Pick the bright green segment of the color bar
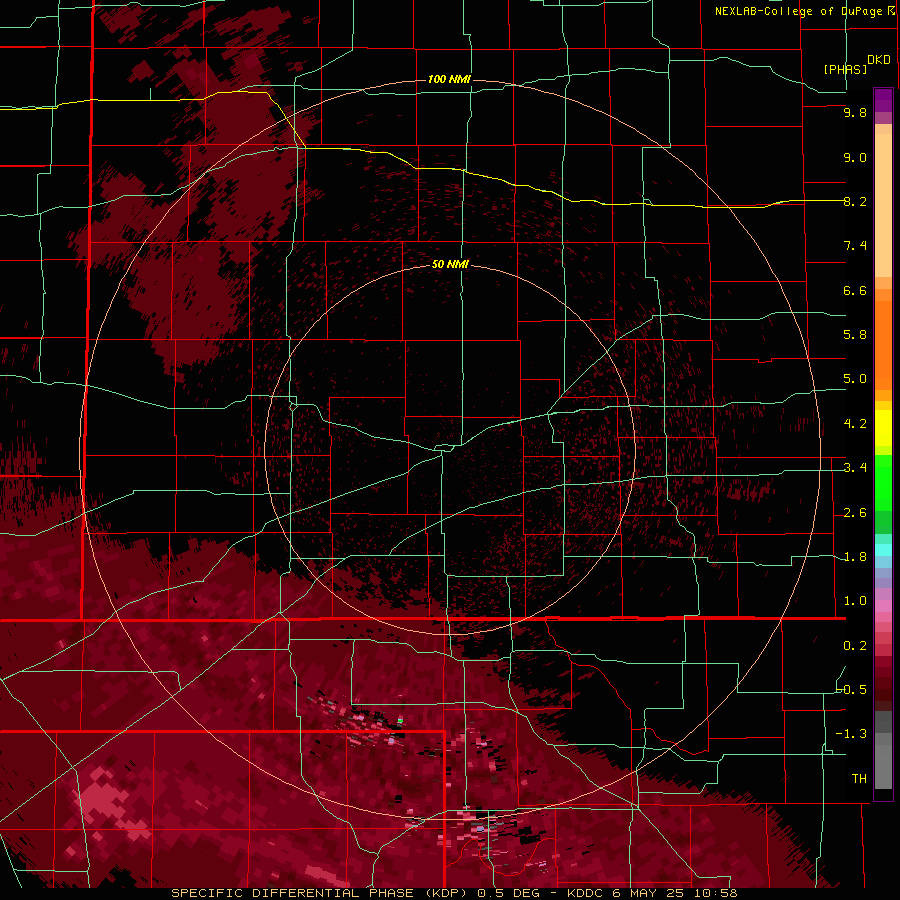 tap(883, 485)
